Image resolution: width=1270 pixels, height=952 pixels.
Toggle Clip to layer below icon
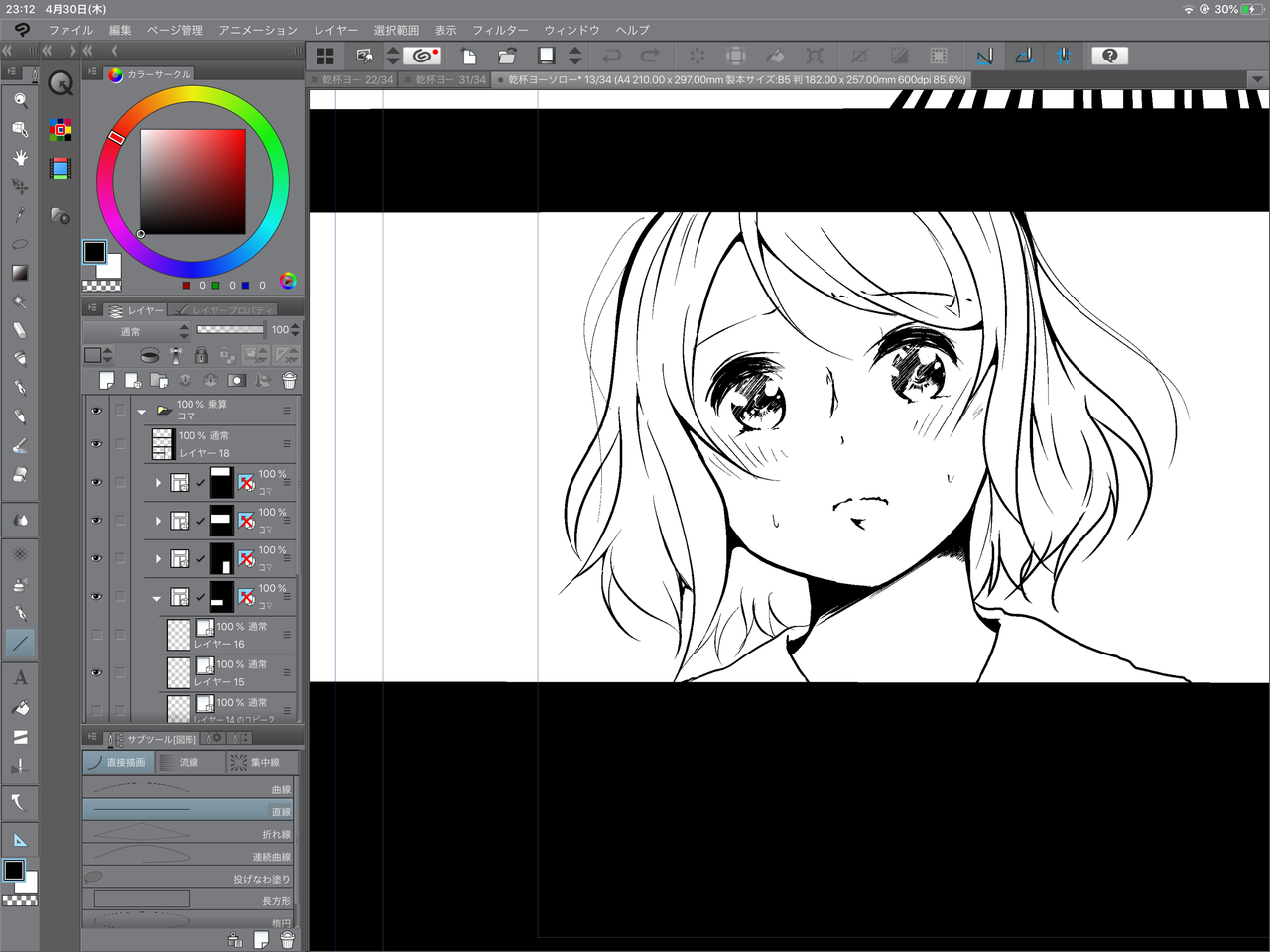(149, 355)
